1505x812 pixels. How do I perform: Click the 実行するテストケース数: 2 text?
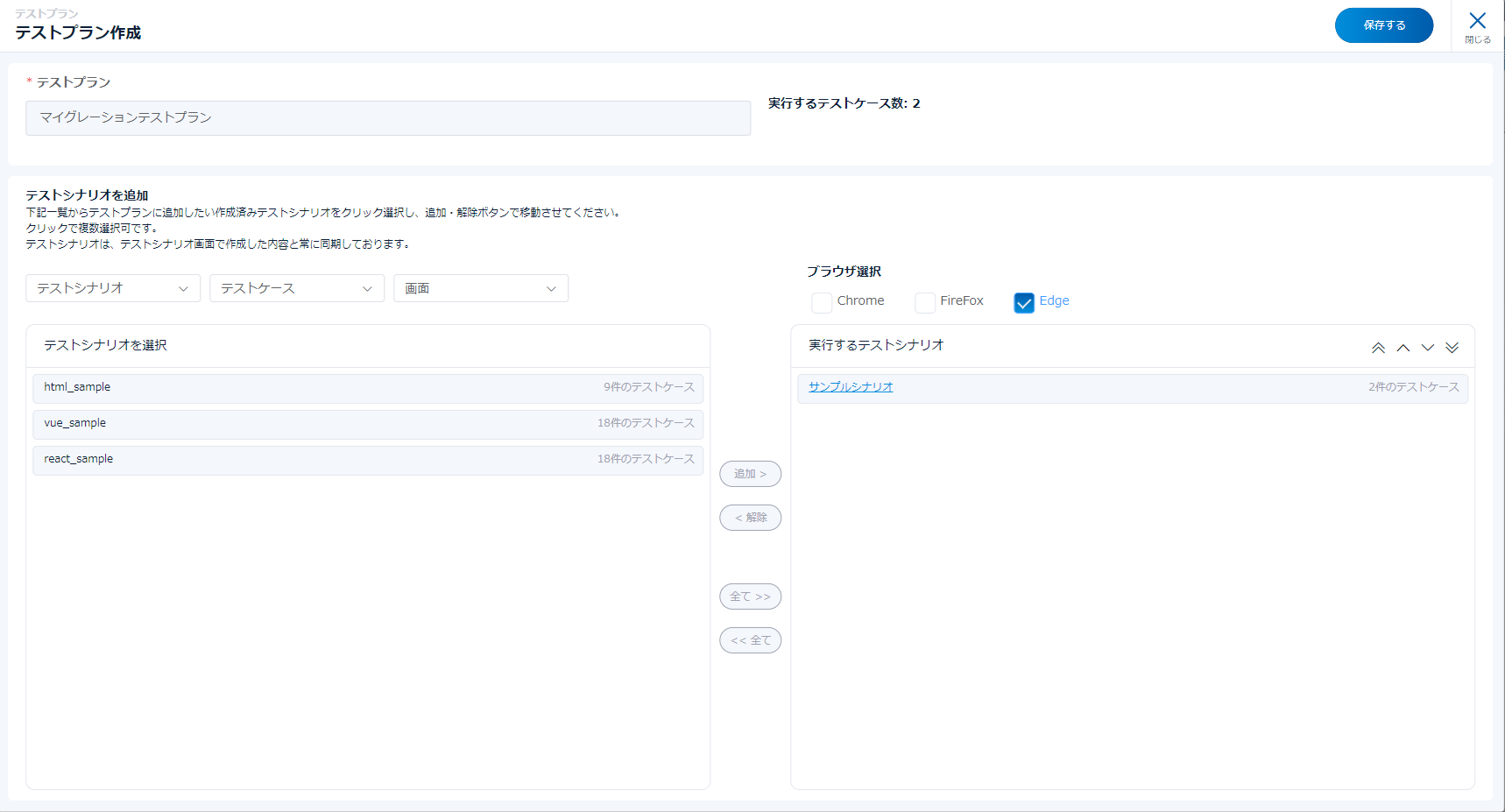pyautogui.click(x=844, y=103)
